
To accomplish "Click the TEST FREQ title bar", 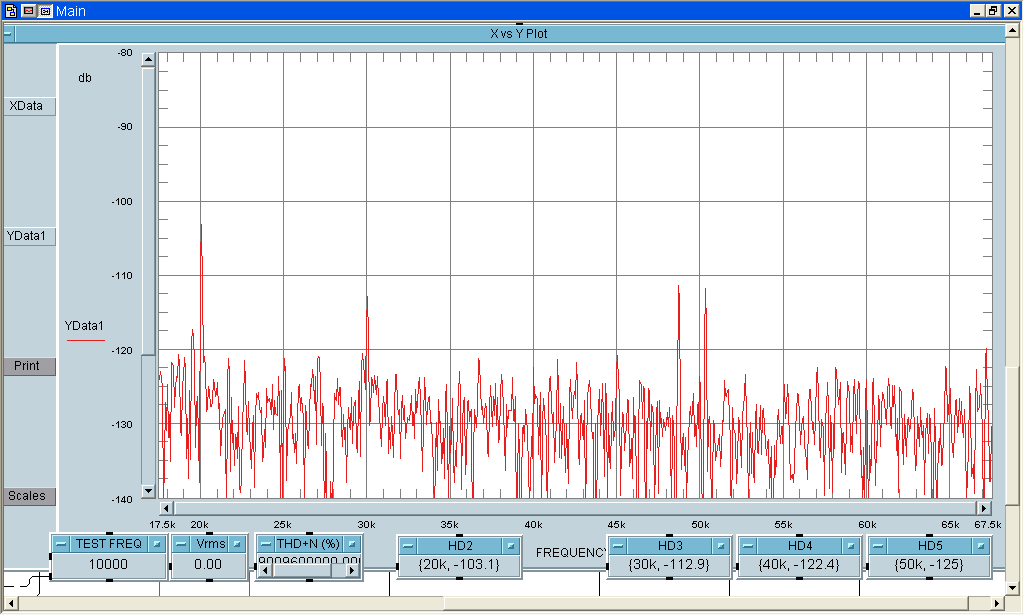I will 108,544.
